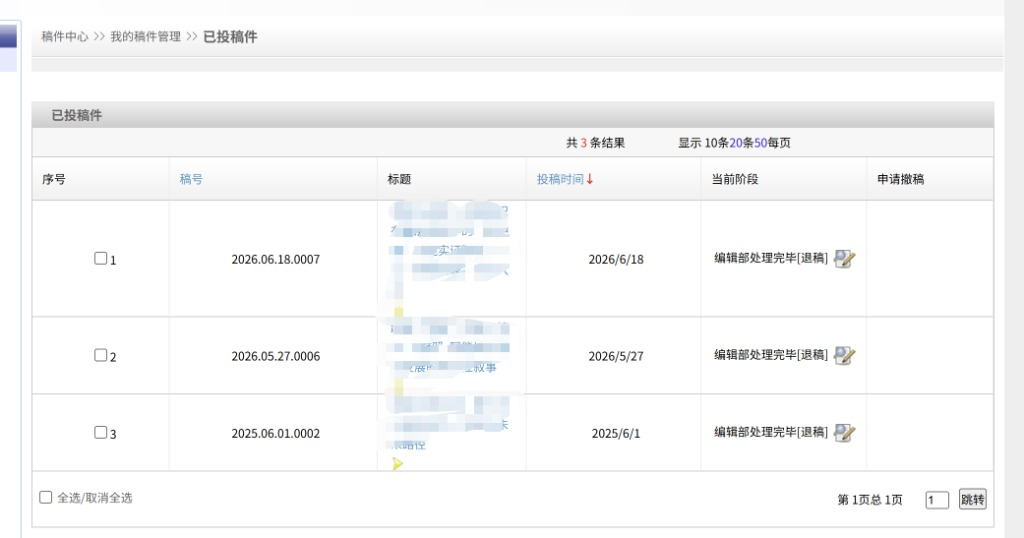Tick the checkbox for row 2
This screenshot has height=538, width=1024.
point(101,355)
